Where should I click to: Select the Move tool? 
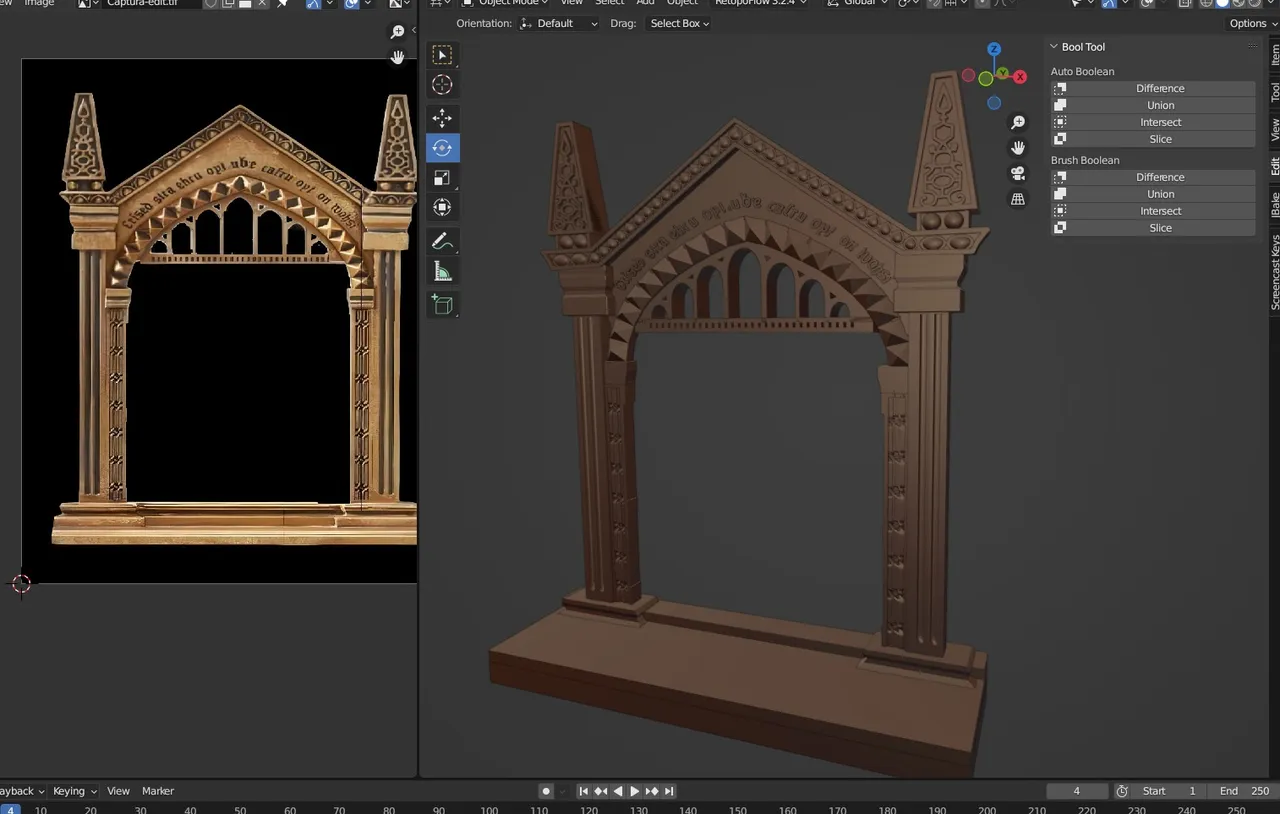[x=442, y=118]
